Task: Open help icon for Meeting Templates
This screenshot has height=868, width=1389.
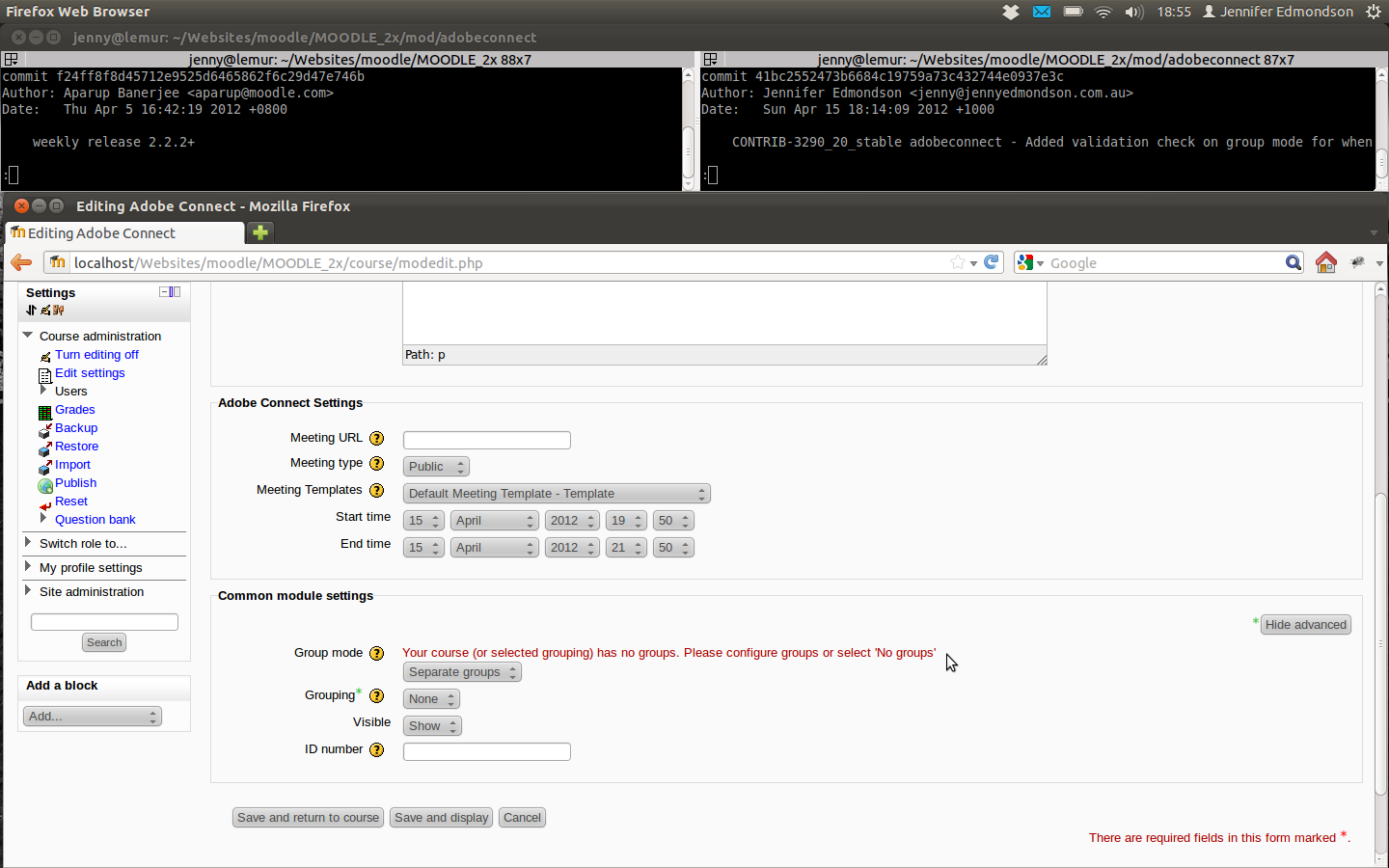Action: coord(377,491)
